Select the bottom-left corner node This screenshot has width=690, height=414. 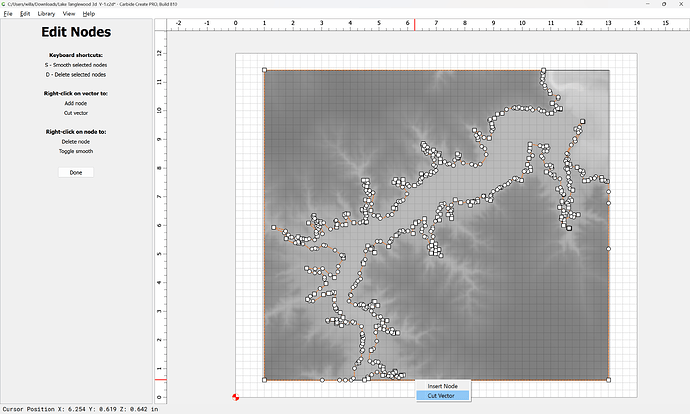pyautogui.click(x=264, y=380)
